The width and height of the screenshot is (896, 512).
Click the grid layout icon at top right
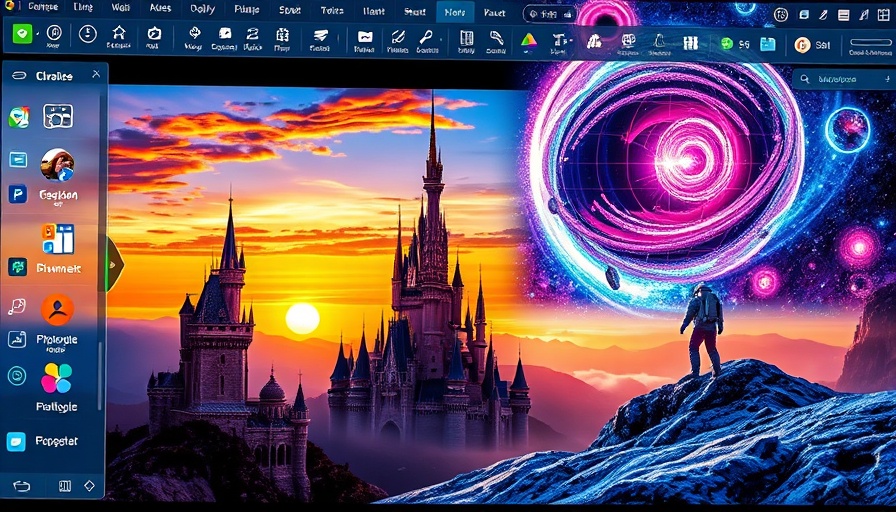click(883, 15)
